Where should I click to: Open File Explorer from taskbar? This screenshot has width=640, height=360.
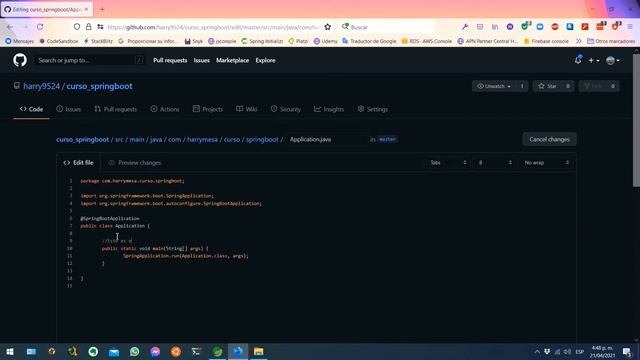click(x=258, y=351)
